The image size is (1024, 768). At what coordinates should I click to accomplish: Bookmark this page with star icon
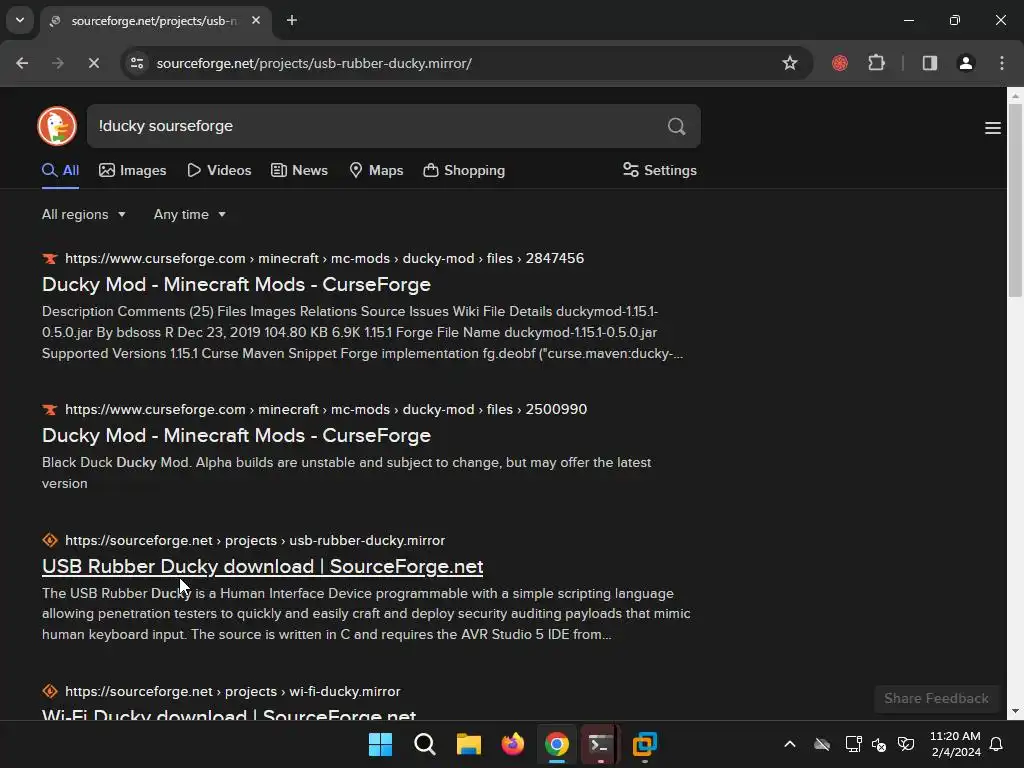pyautogui.click(x=790, y=63)
